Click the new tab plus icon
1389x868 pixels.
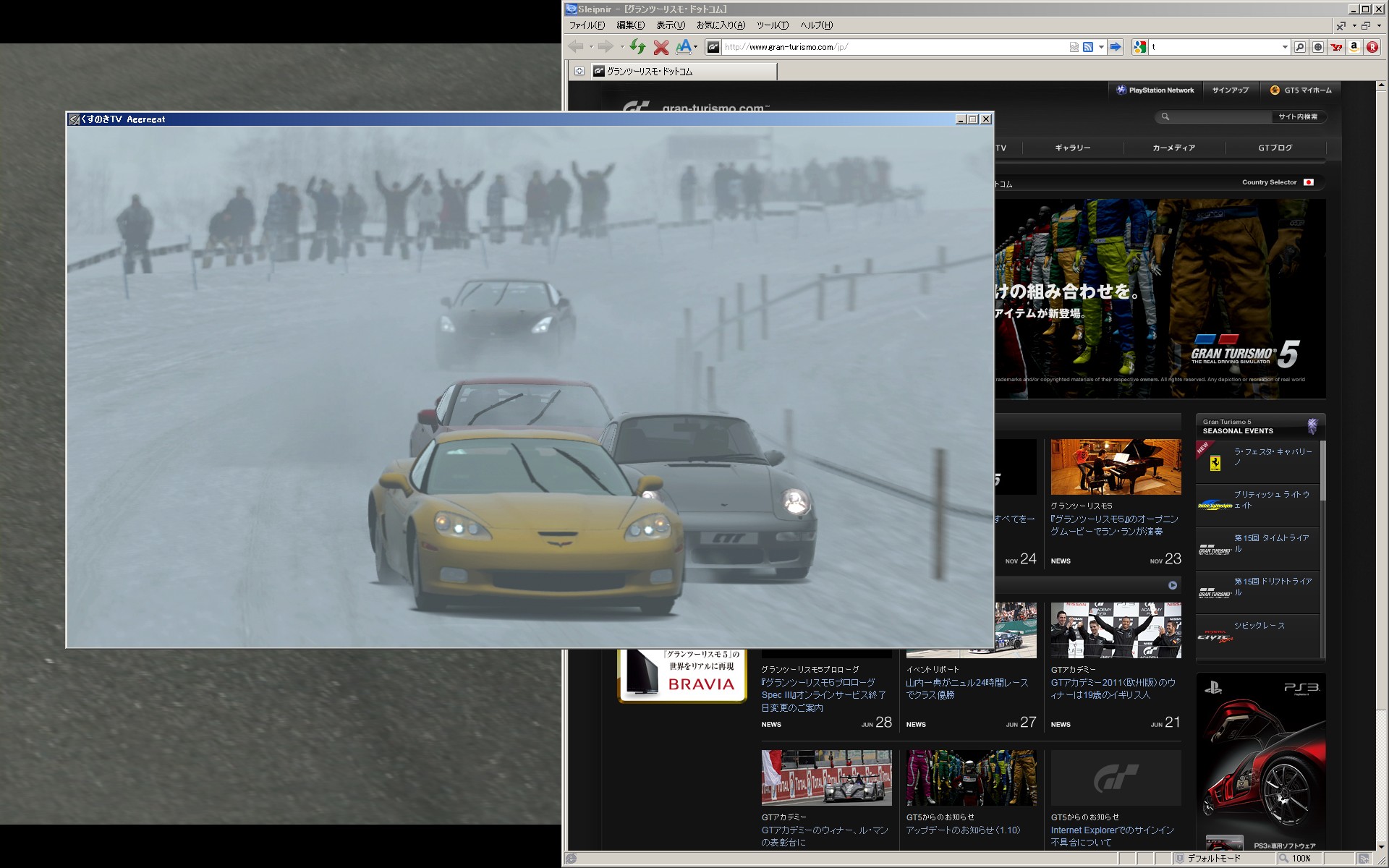tap(579, 71)
